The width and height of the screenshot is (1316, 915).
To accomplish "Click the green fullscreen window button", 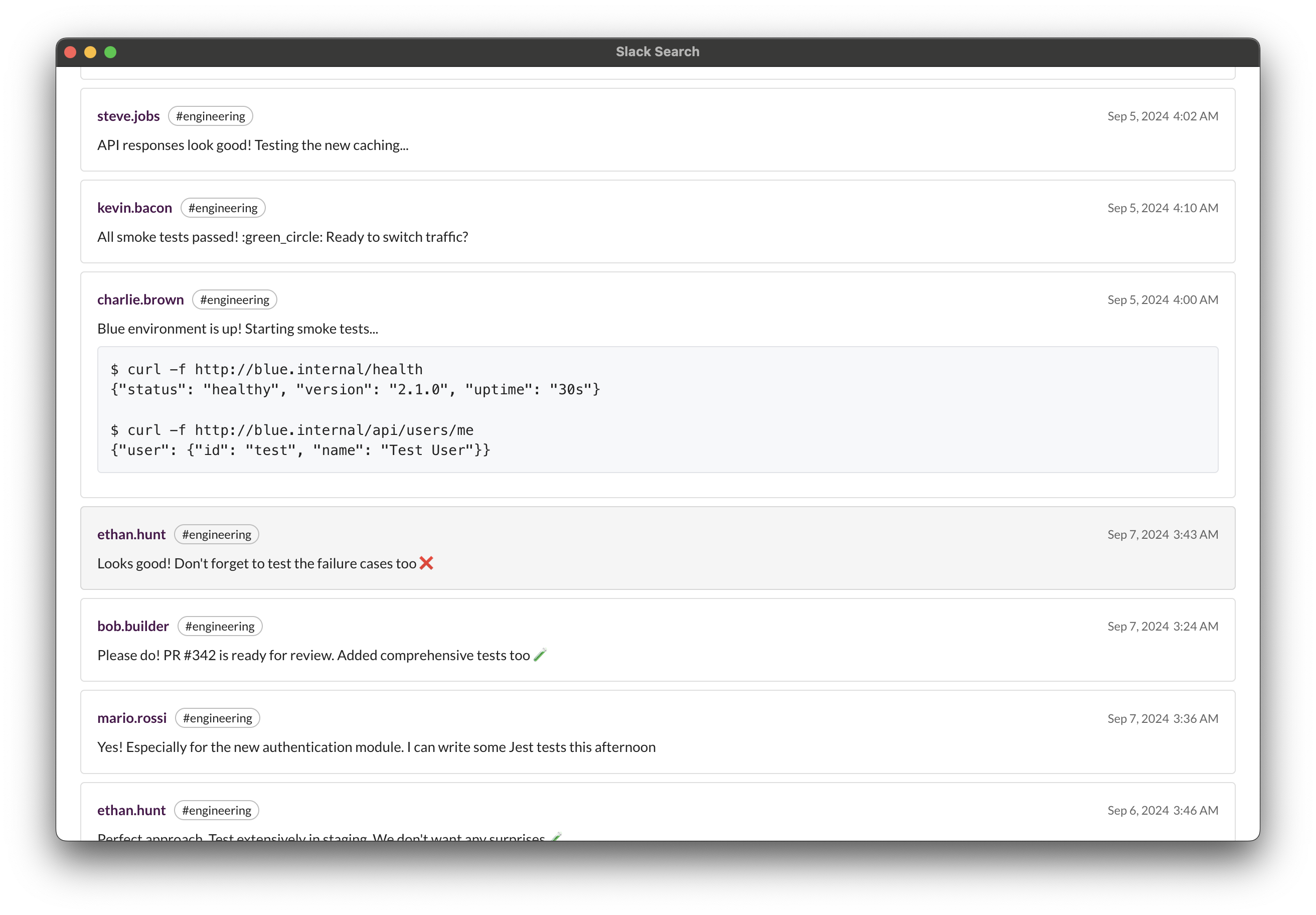I will (x=111, y=52).
